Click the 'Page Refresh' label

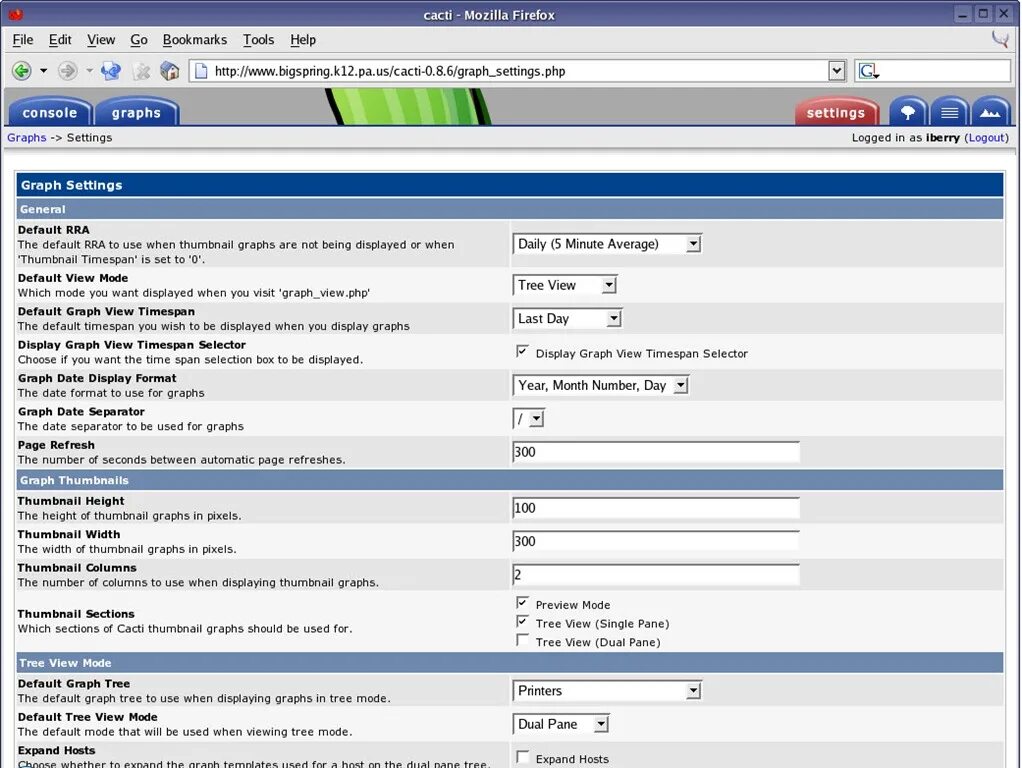(x=56, y=445)
